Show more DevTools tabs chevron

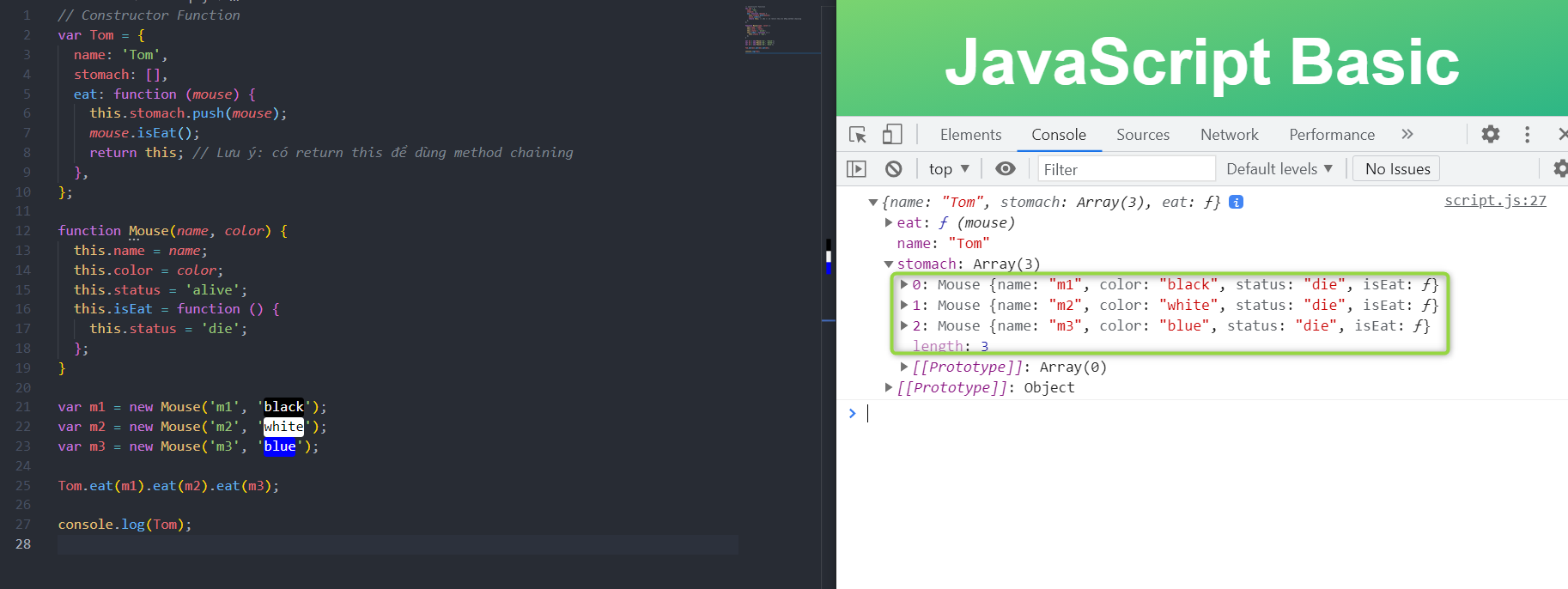pos(1407,134)
